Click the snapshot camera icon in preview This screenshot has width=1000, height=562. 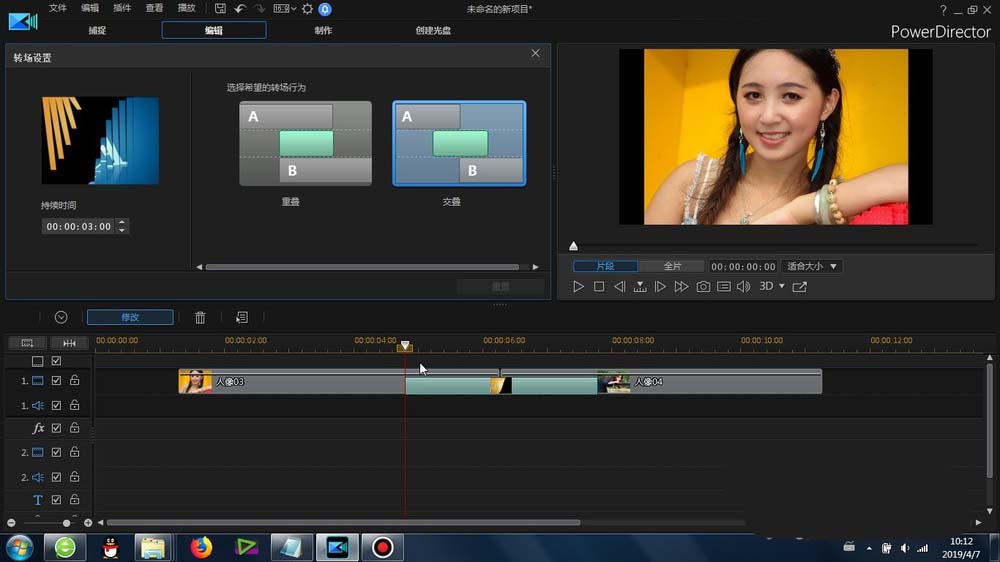point(703,287)
